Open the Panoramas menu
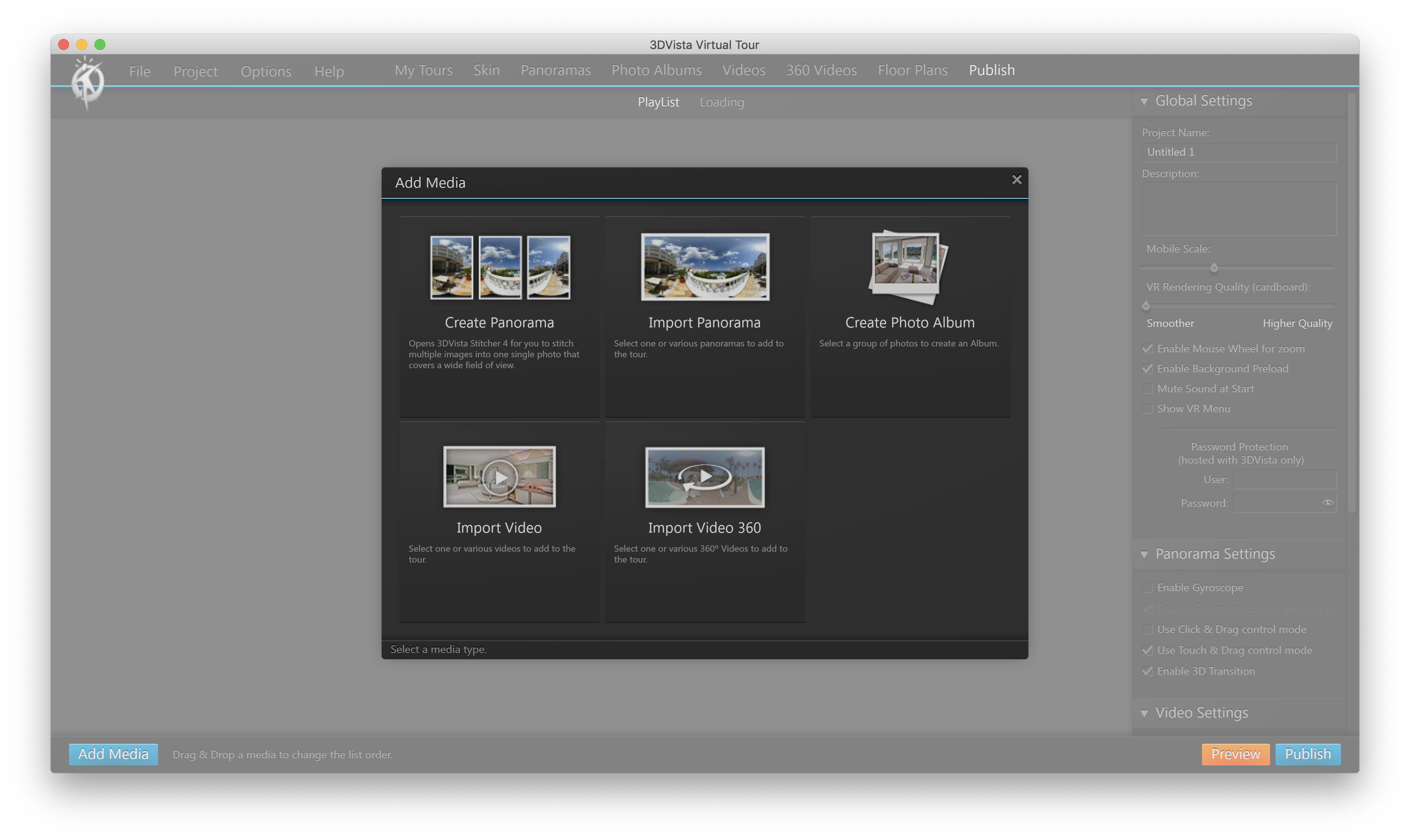The height and width of the screenshot is (840, 1410). (556, 70)
